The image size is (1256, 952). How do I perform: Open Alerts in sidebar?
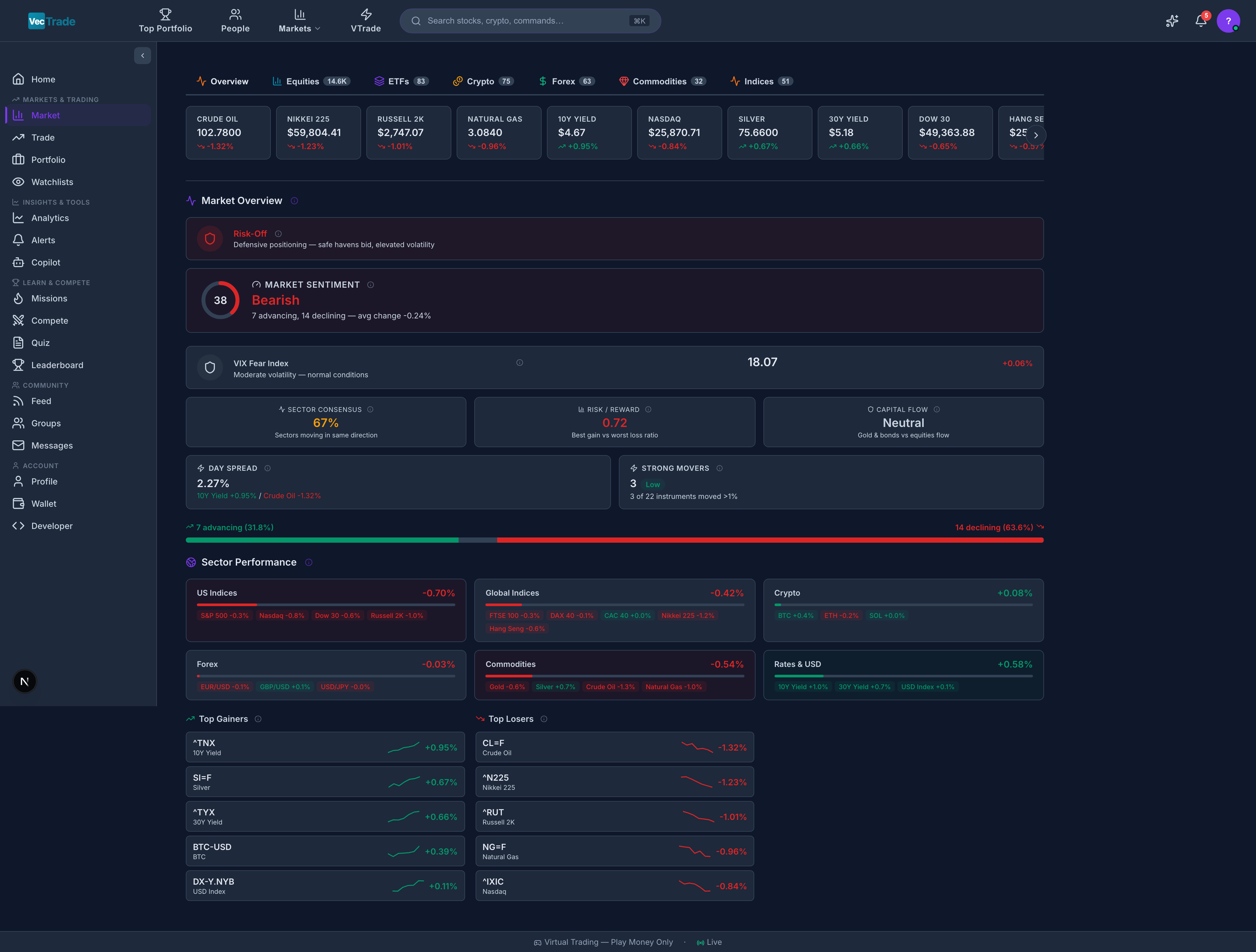(78, 240)
